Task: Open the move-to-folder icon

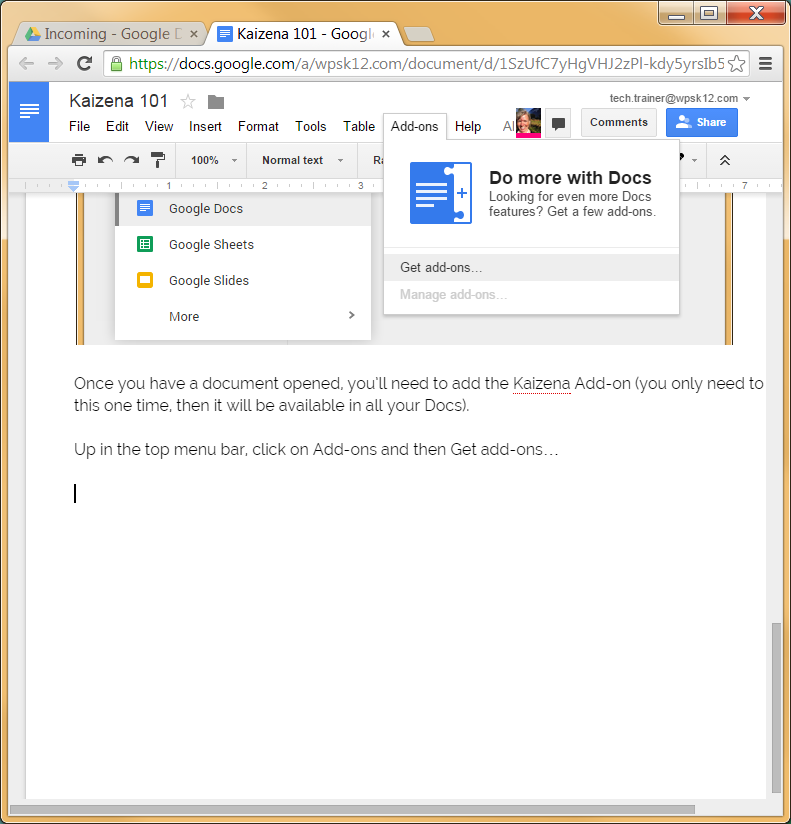Action: (215, 101)
